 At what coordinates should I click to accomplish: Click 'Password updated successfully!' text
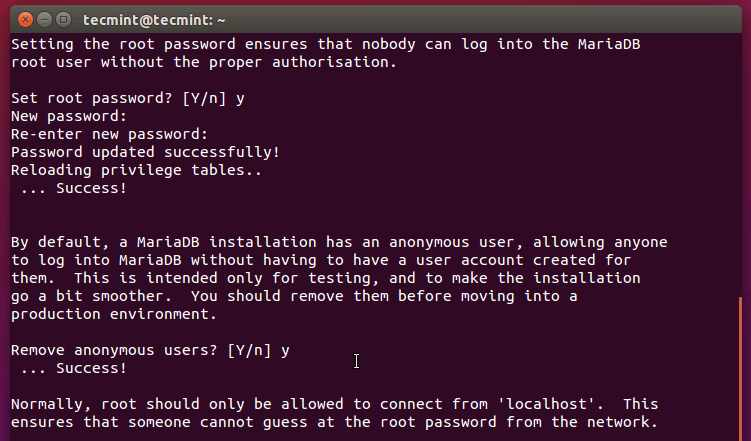pos(145,152)
